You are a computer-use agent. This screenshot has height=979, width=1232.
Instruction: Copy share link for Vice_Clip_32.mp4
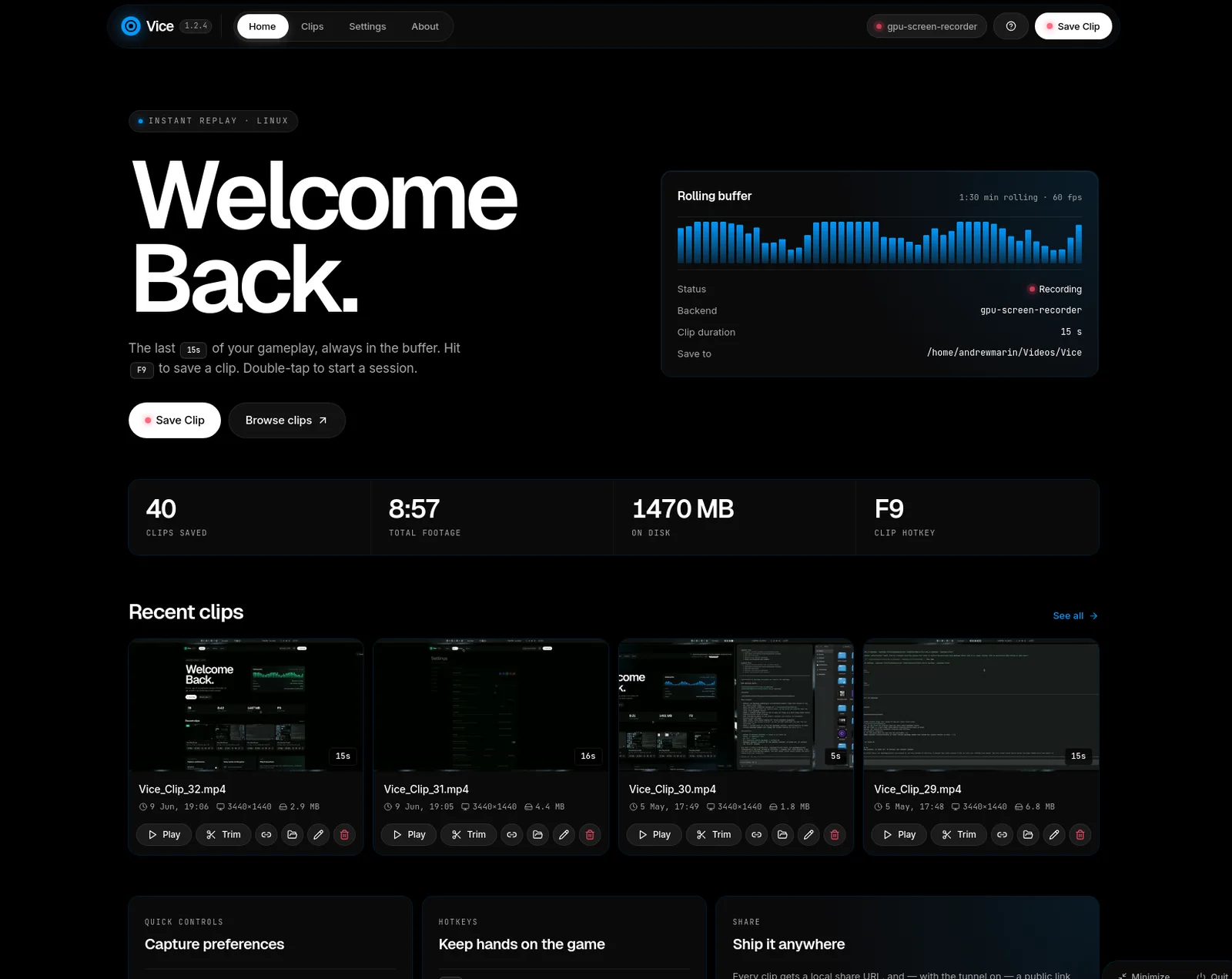coord(266,834)
